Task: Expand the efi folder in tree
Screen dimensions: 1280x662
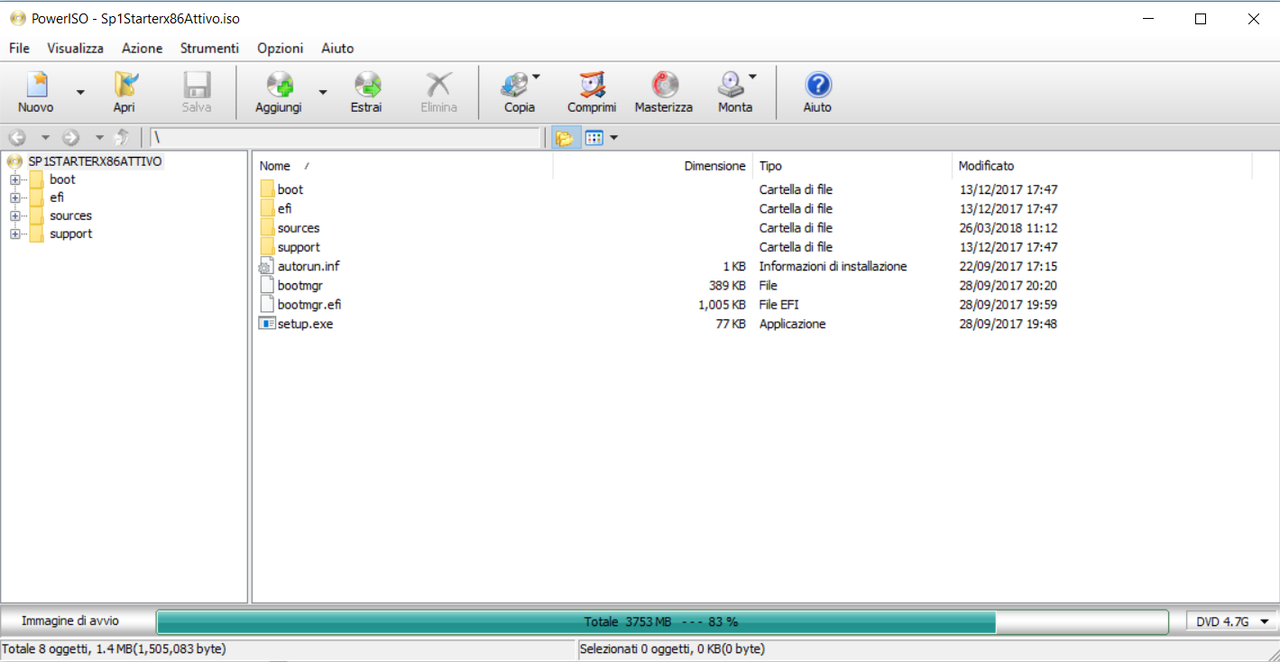Action: coord(15,198)
